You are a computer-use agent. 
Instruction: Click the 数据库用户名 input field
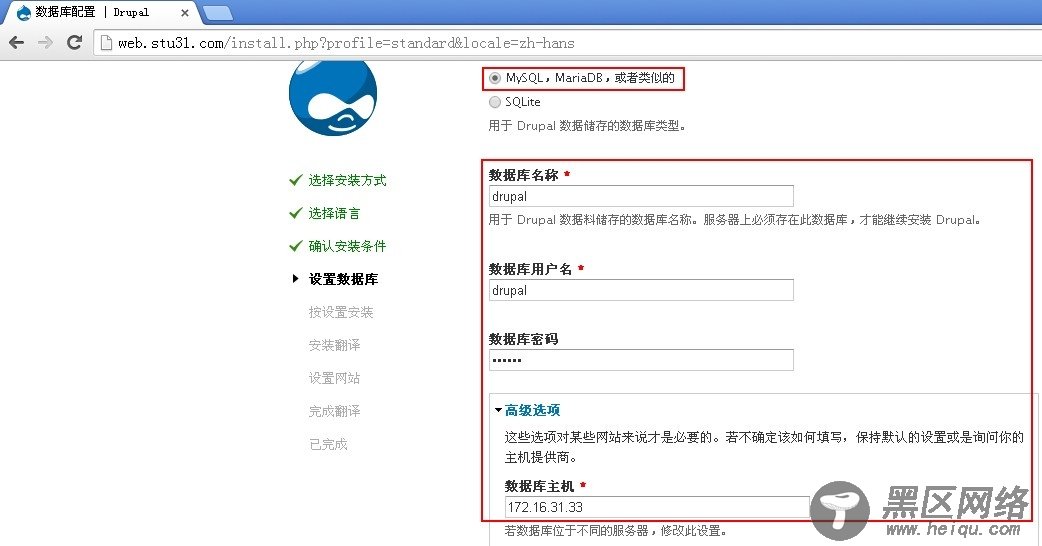640,290
